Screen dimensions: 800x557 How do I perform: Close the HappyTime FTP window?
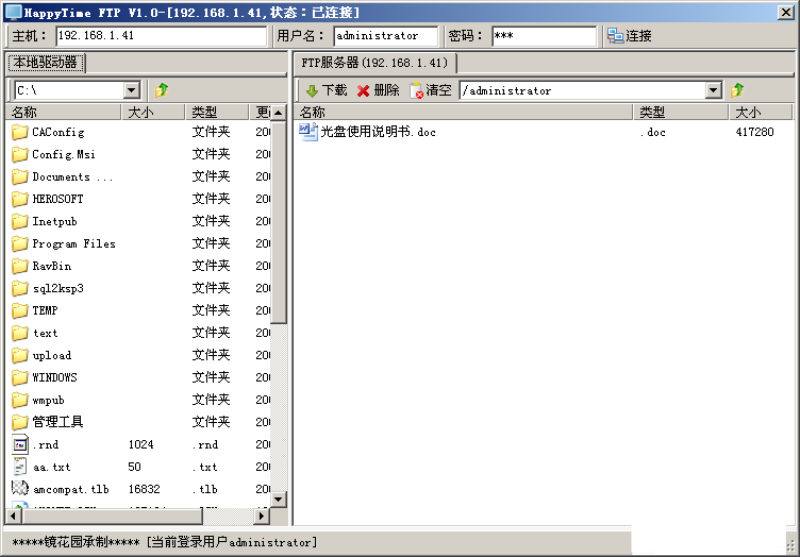click(786, 12)
